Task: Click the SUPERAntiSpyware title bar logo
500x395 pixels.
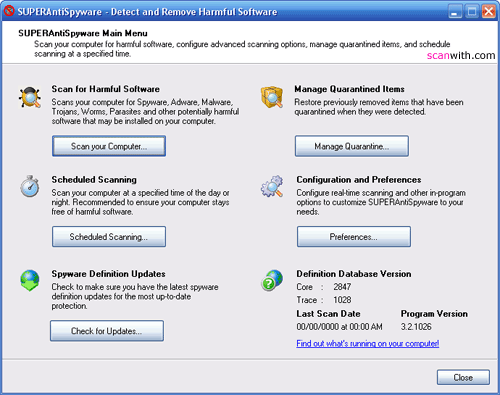Action: point(9,11)
